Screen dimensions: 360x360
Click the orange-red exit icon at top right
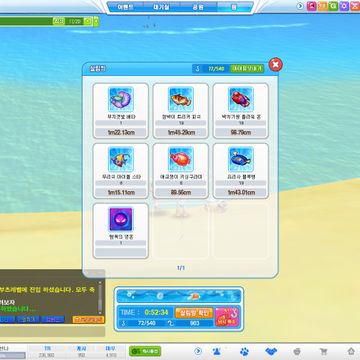[355, 6]
